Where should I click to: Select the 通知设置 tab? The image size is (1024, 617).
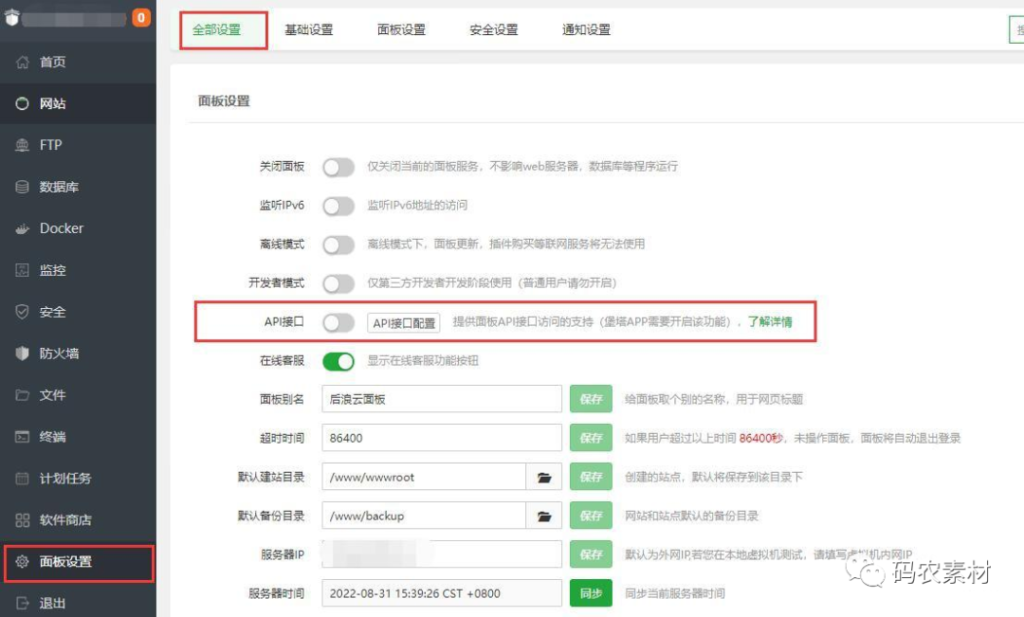tap(586, 30)
